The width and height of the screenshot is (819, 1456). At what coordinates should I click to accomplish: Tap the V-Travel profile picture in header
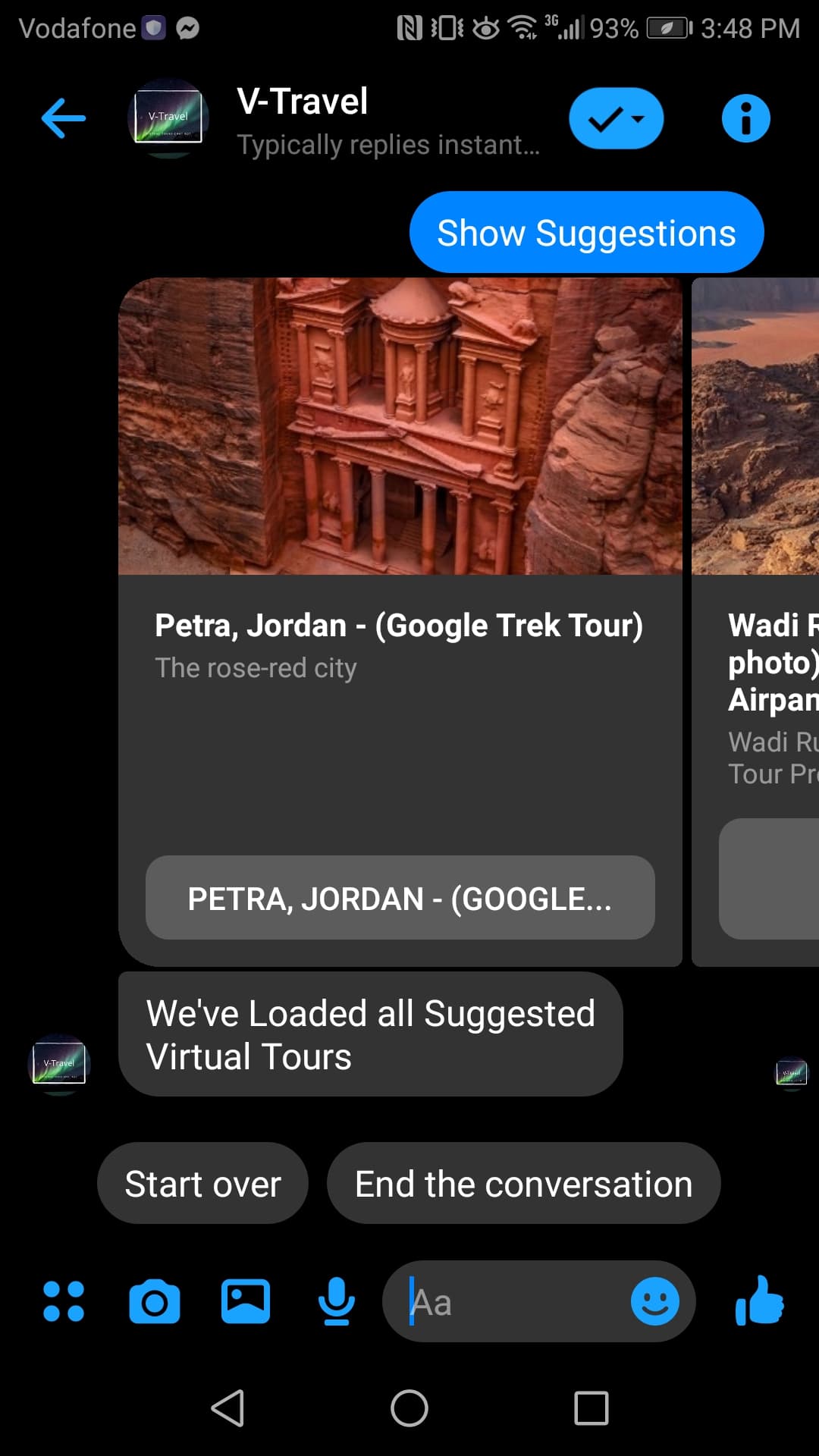pyautogui.click(x=168, y=118)
